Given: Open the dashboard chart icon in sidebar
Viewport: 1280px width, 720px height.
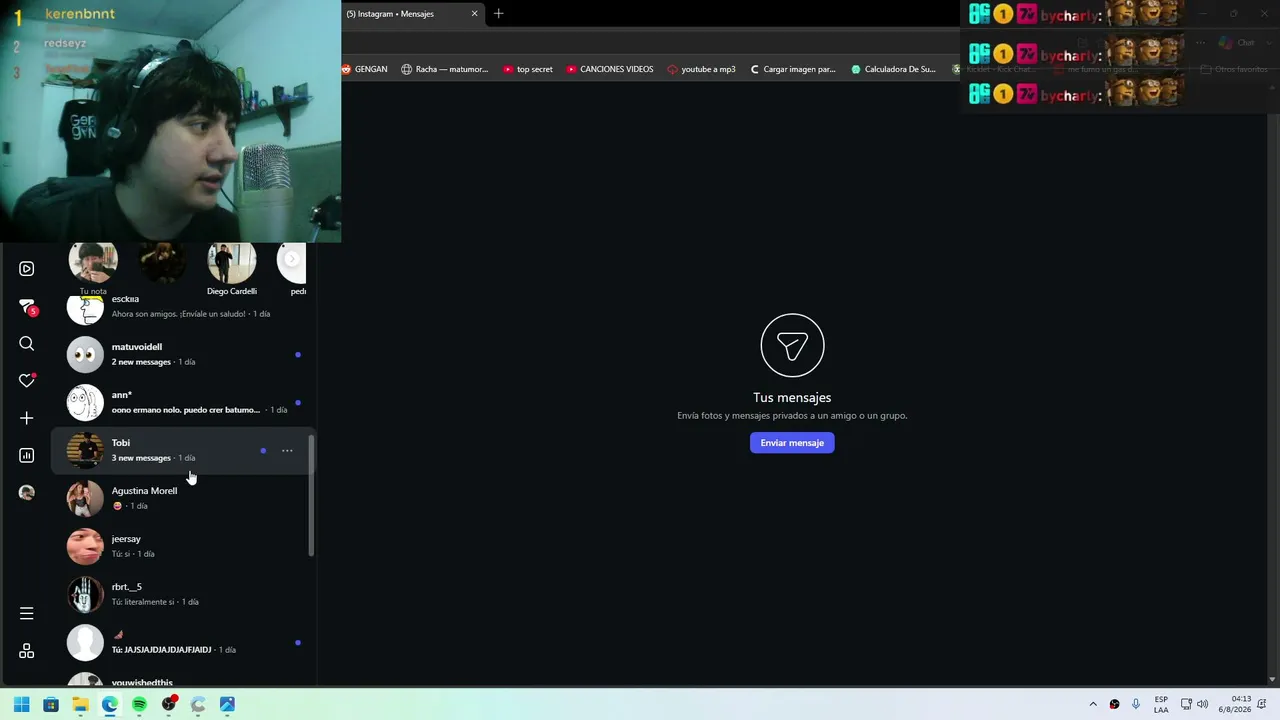Looking at the screenshot, I should click(x=27, y=455).
